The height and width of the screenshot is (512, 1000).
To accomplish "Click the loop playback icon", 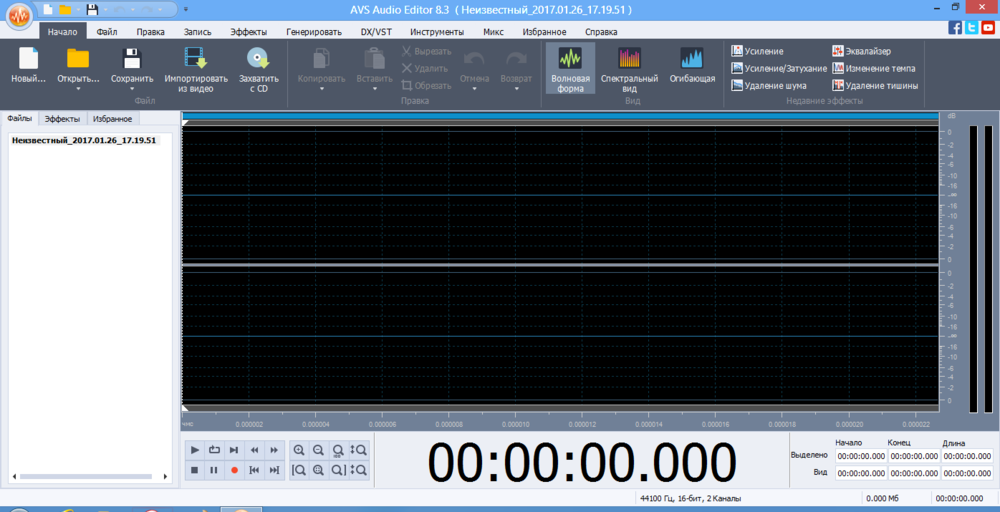I will (214, 450).
